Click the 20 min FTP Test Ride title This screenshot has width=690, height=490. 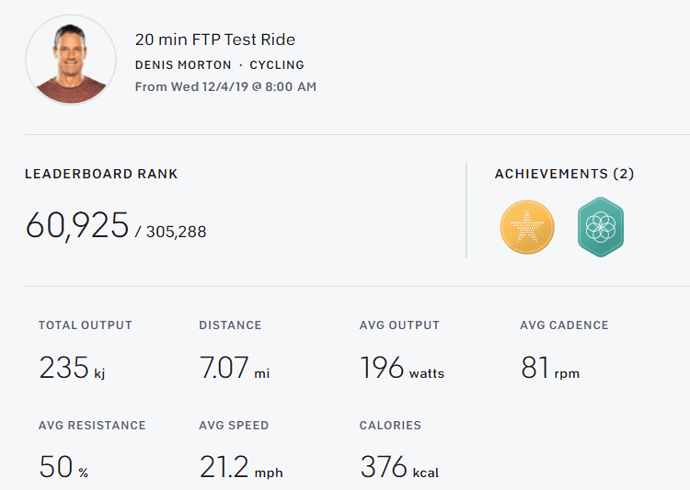(x=215, y=40)
